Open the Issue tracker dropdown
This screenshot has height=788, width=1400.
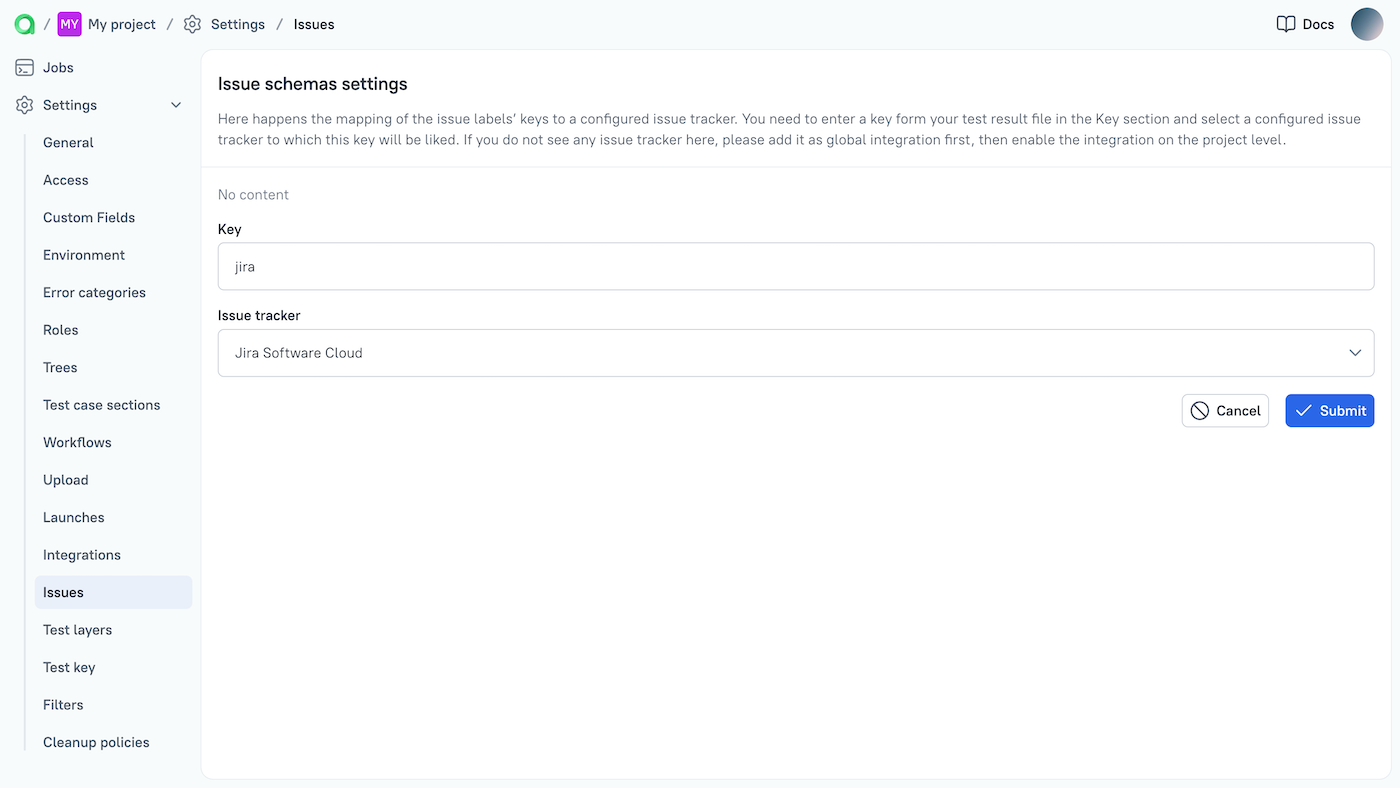click(796, 353)
